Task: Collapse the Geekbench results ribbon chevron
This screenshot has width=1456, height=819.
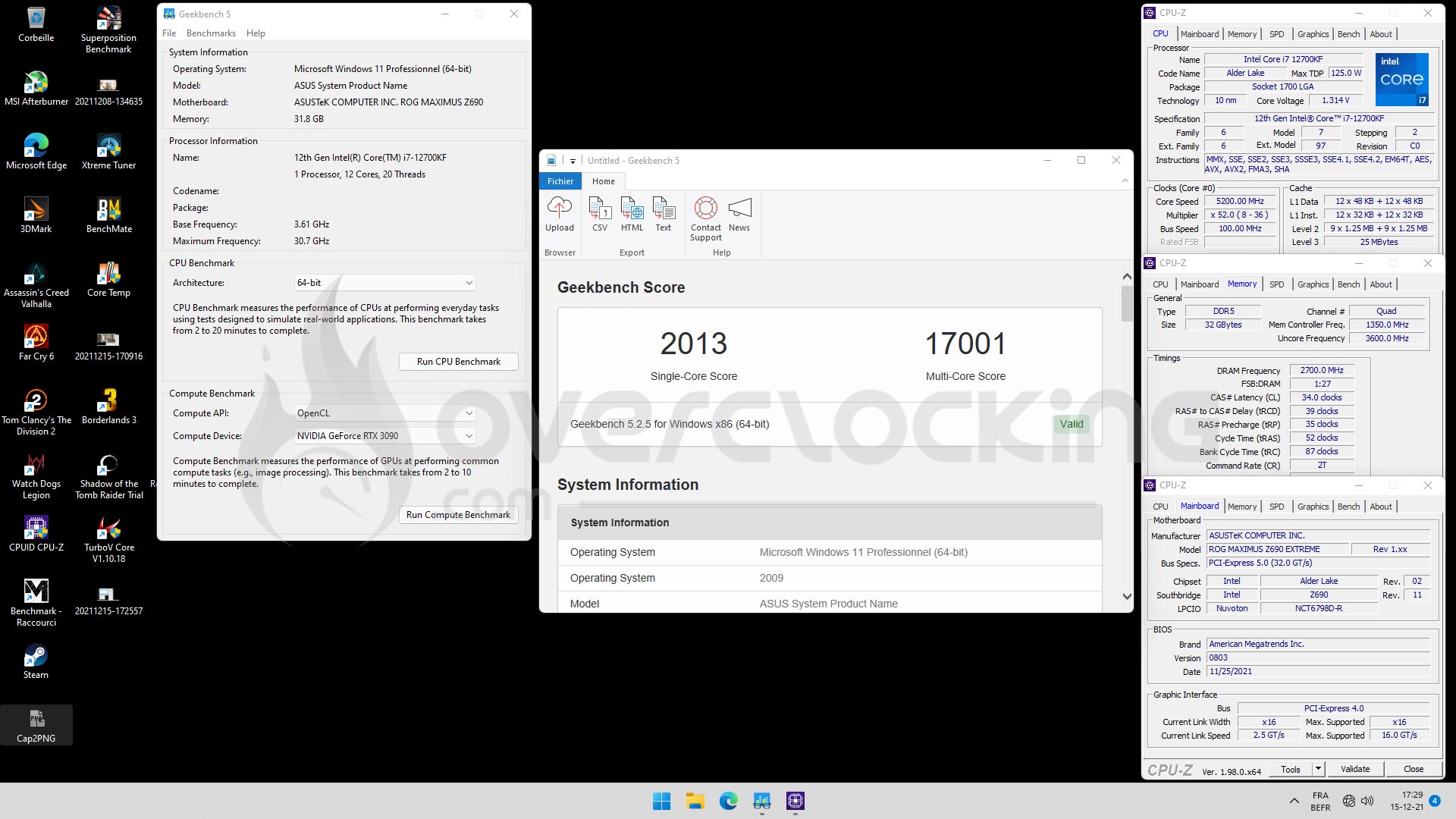Action: point(1125,181)
